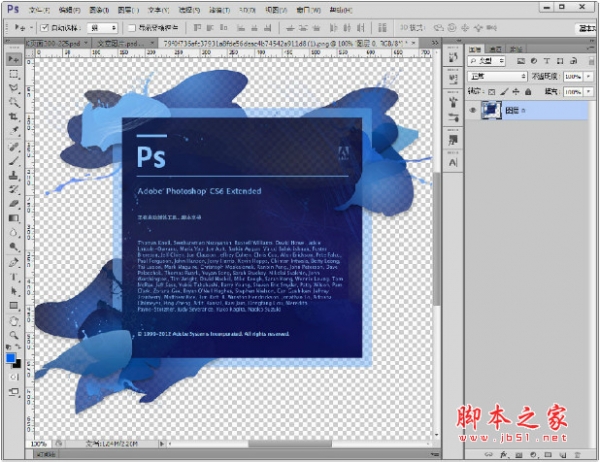
Task: Select the Move tool in the toolbox
Action: pyautogui.click(x=14, y=59)
